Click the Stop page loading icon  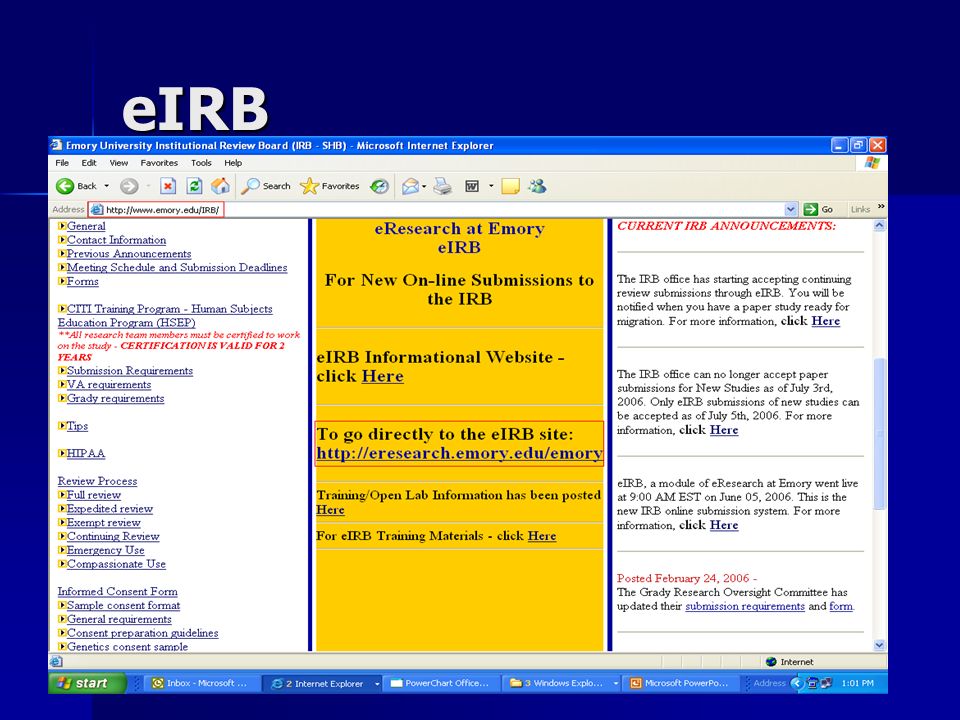168,186
